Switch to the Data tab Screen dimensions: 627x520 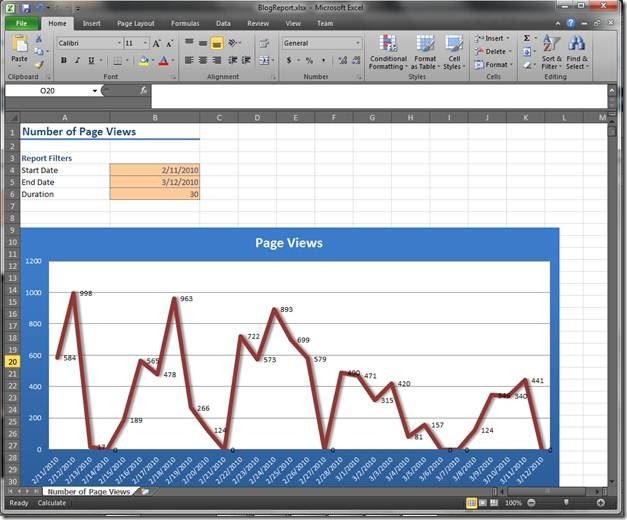(223, 24)
